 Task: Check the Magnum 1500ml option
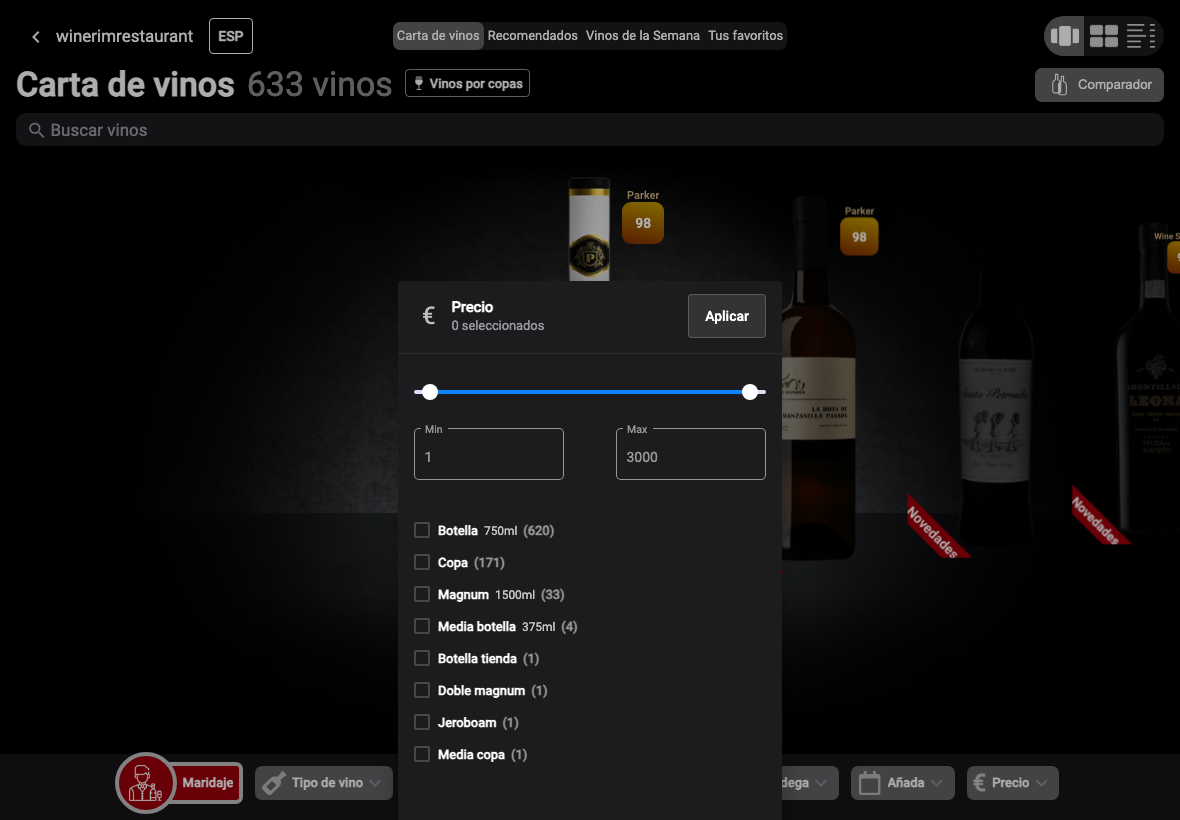point(421,594)
